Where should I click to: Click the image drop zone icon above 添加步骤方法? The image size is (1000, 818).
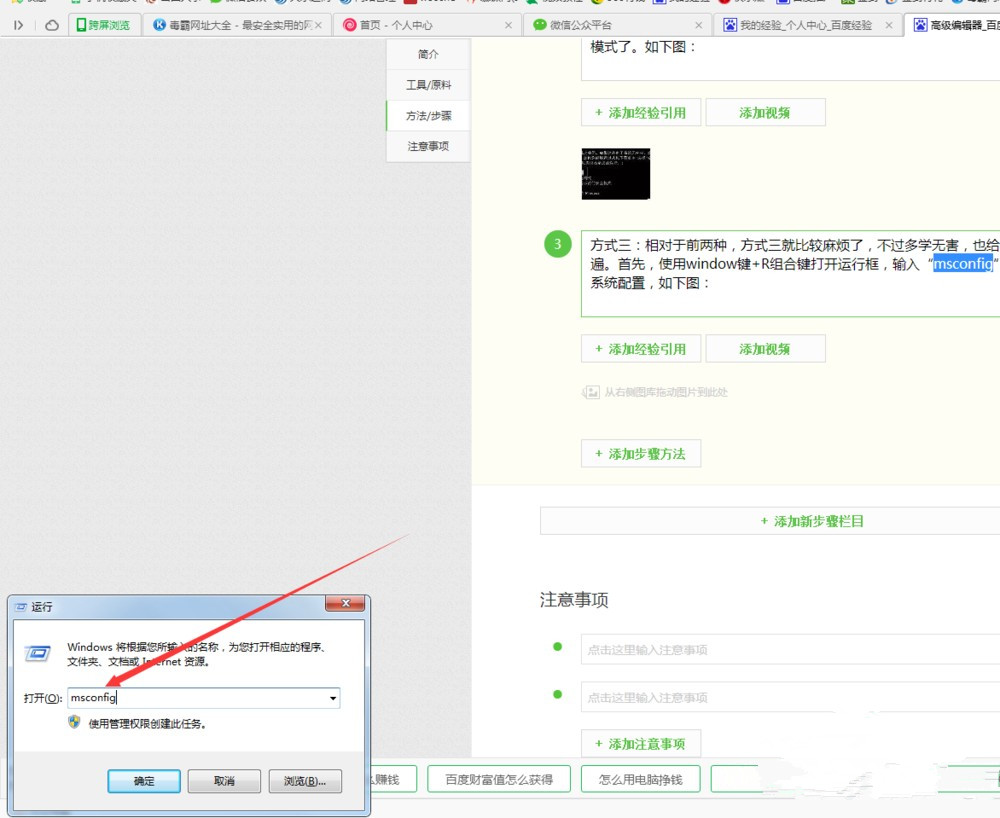pyautogui.click(x=592, y=392)
